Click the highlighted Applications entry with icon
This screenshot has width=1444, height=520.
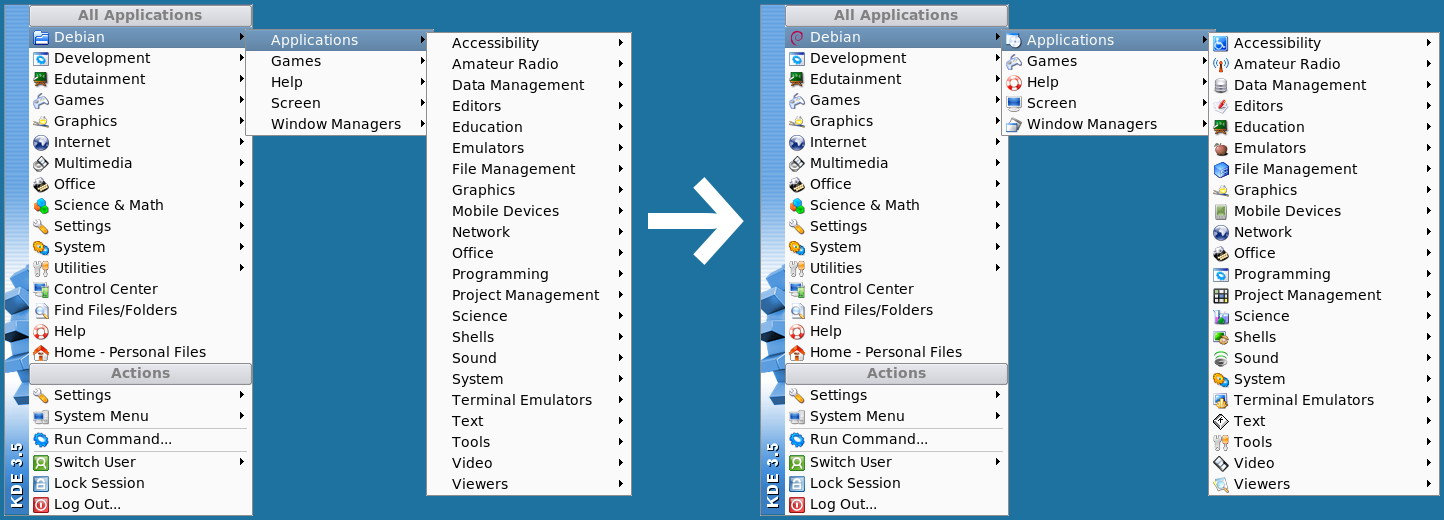(1105, 40)
